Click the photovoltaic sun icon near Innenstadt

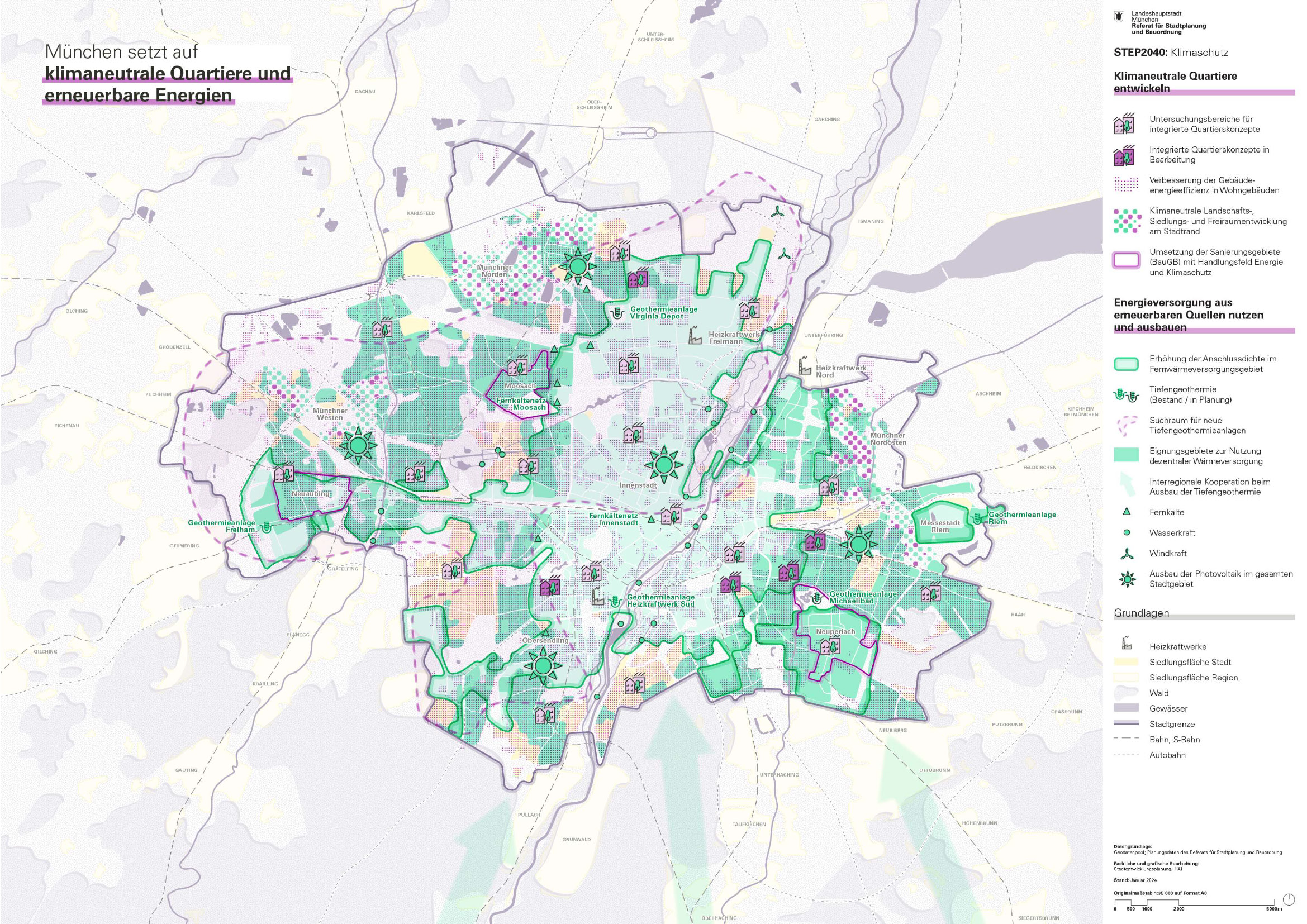coord(663,465)
